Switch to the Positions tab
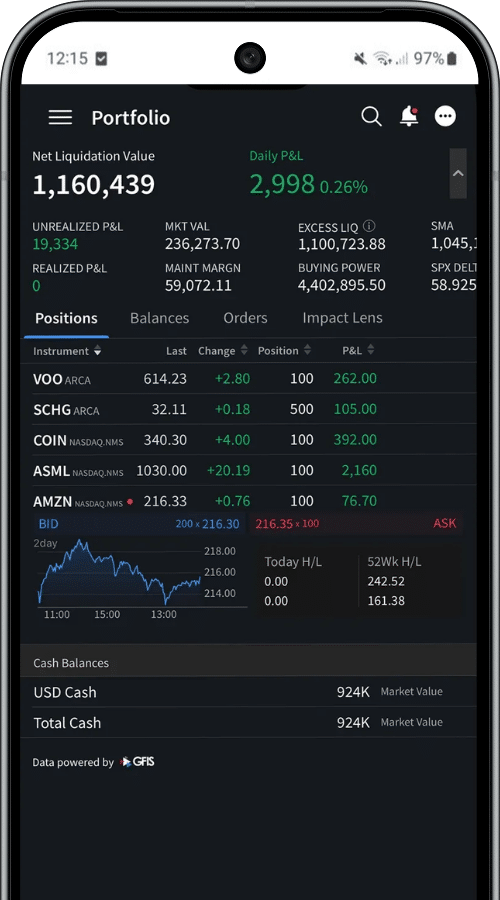This screenshot has height=900, width=500. point(66,318)
